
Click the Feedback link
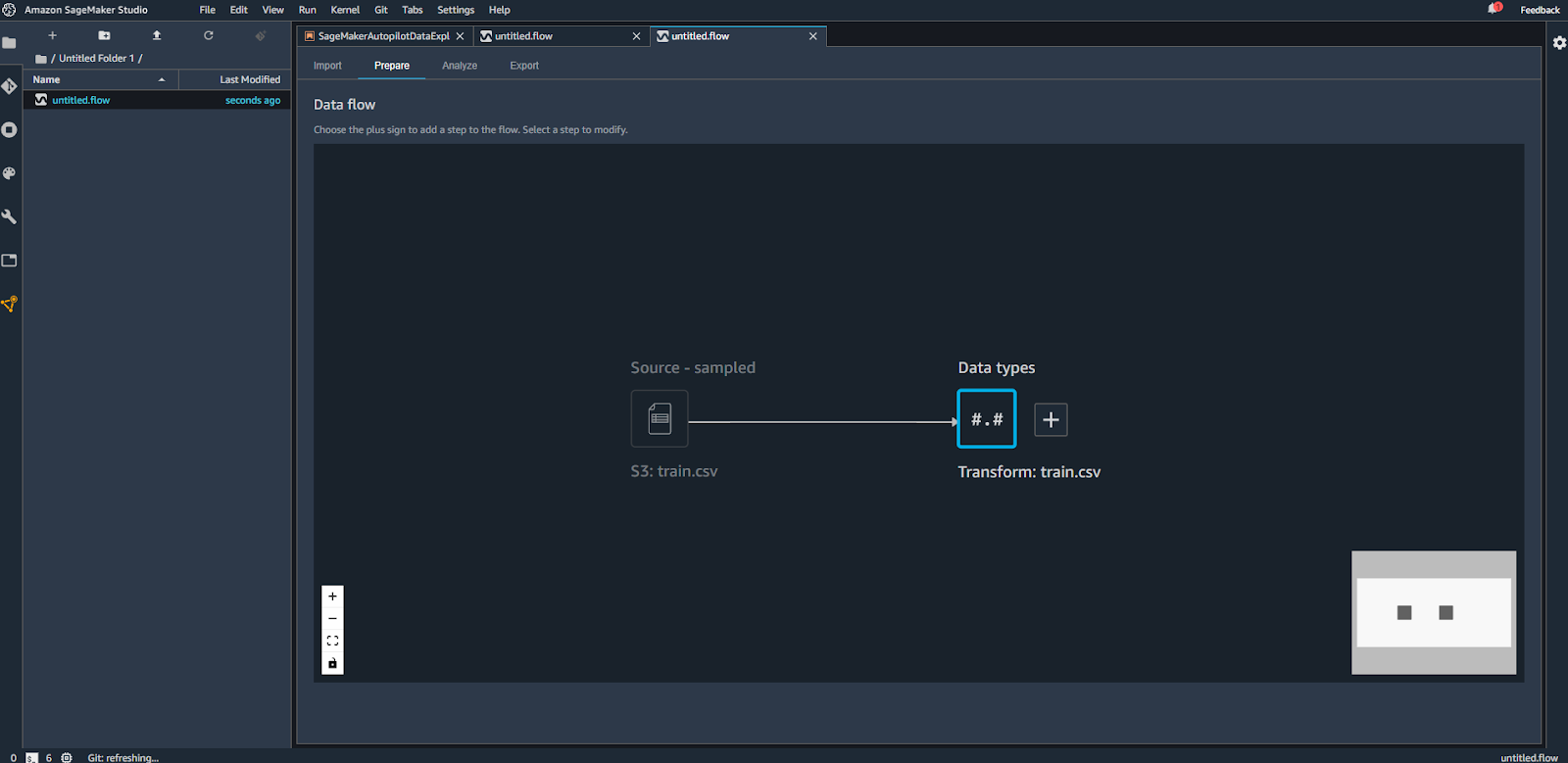1540,10
